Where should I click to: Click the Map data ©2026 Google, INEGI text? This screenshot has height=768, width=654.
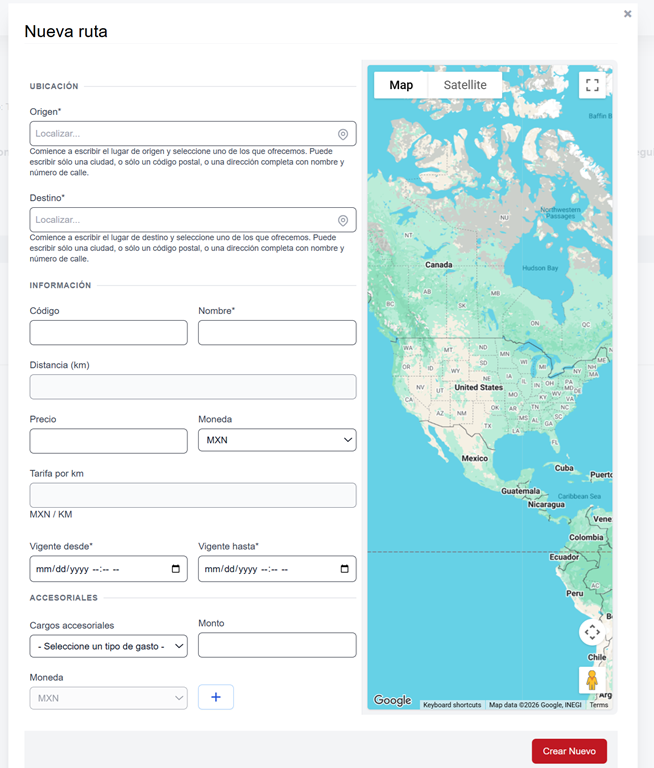(535, 705)
